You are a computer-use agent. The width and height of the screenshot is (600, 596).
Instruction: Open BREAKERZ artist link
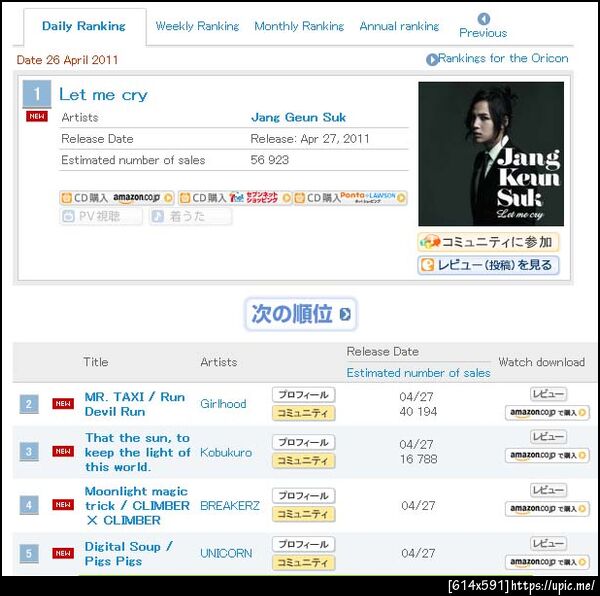pyautogui.click(x=230, y=506)
